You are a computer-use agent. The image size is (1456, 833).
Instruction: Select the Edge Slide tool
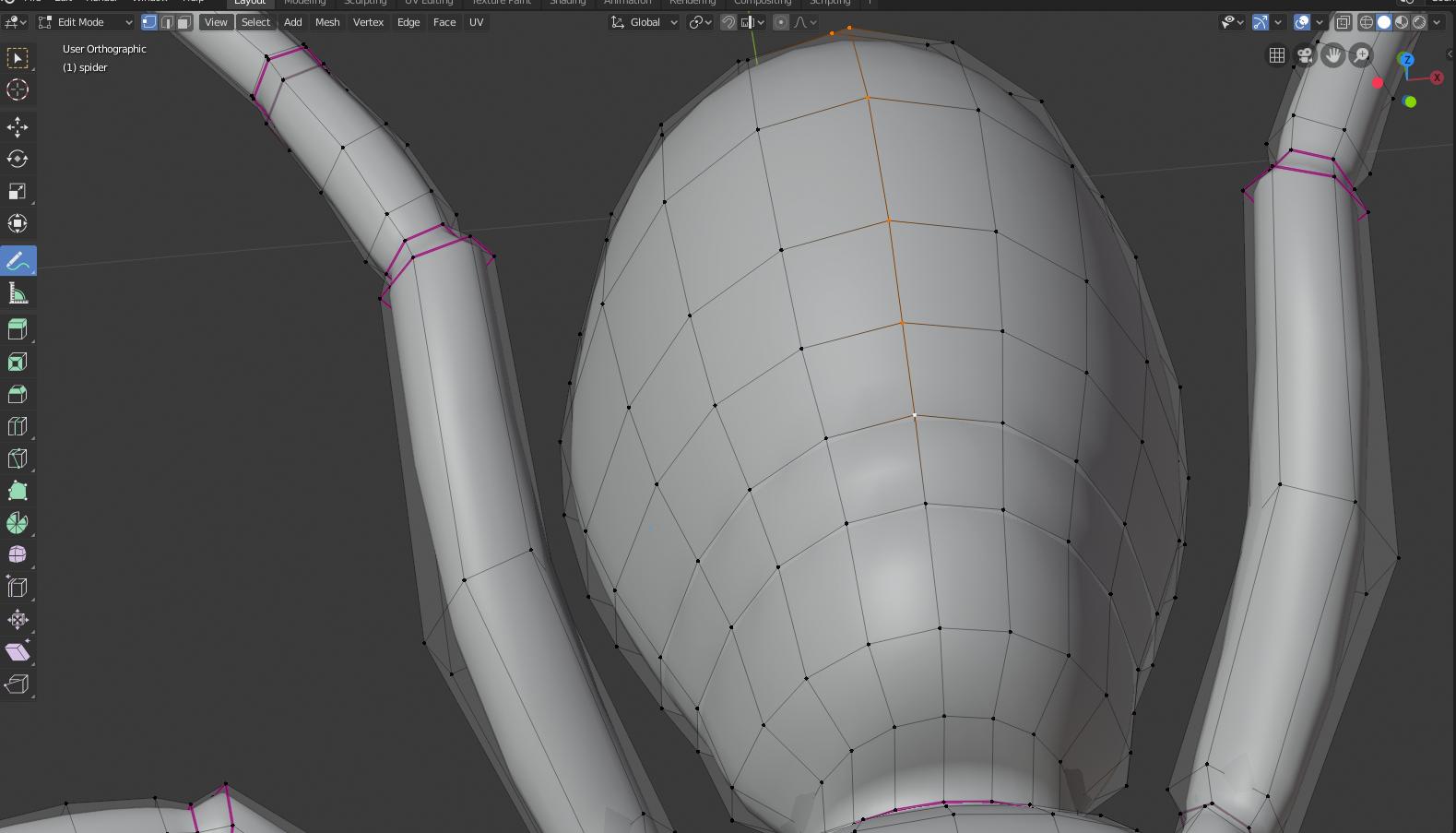18,587
